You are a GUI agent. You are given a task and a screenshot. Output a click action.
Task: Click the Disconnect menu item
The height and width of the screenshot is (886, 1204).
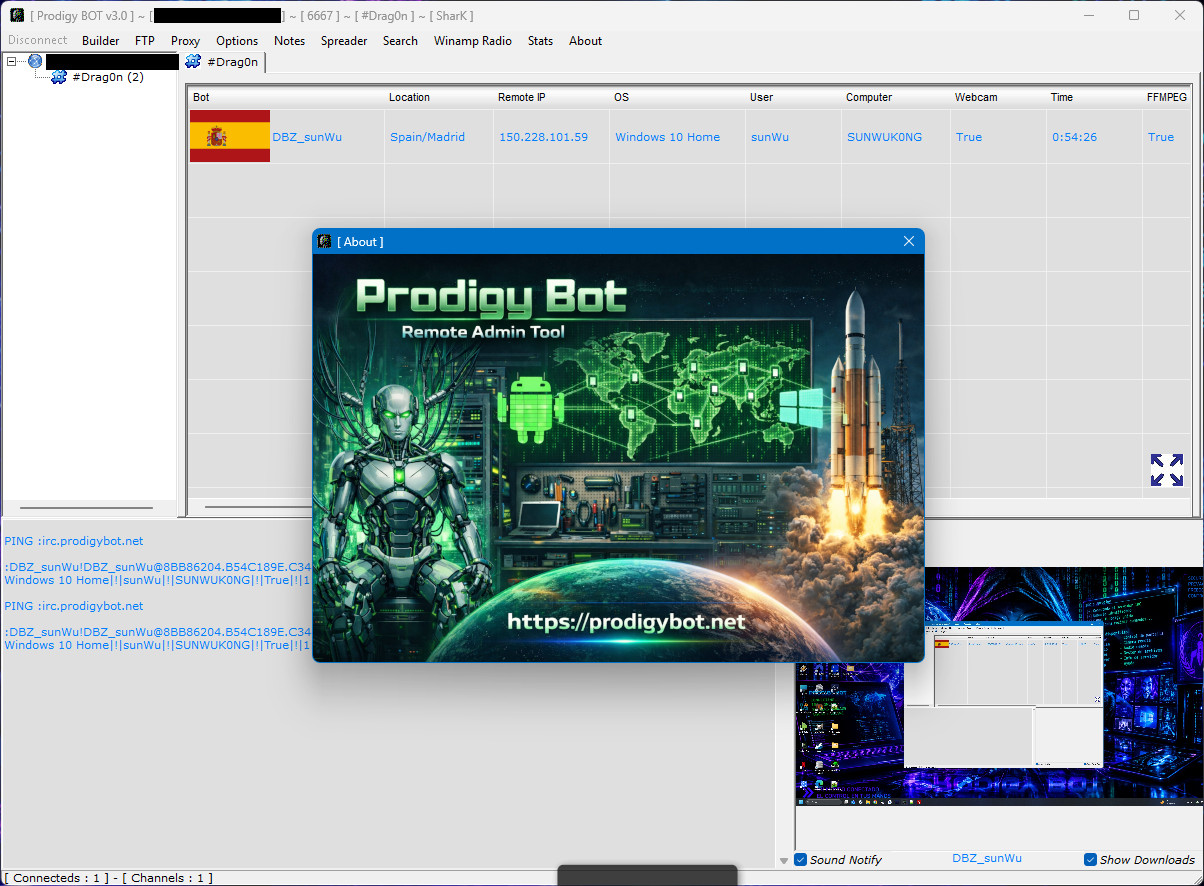(x=38, y=41)
